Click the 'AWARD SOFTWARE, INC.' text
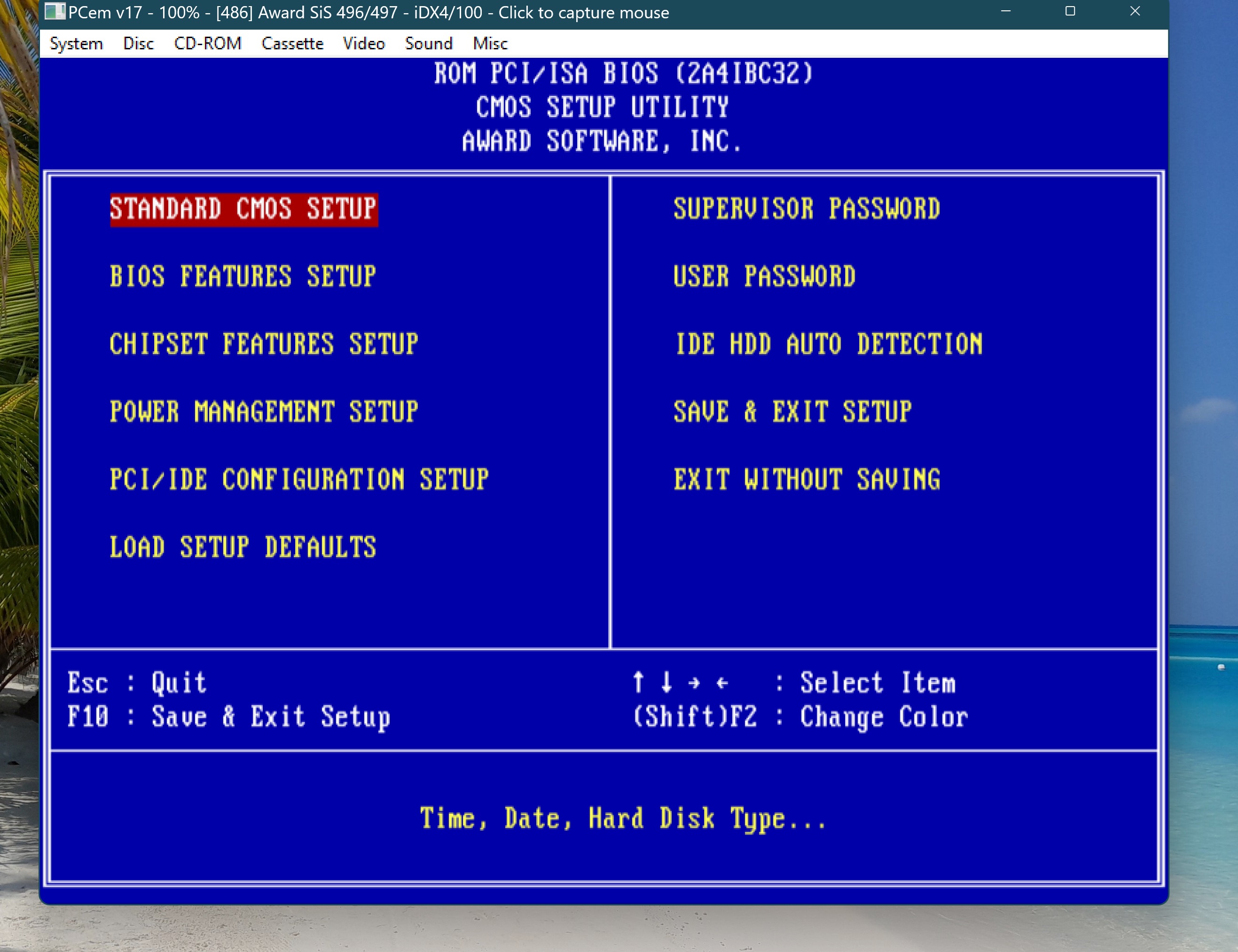The width and height of the screenshot is (1238, 952). [x=602, y=141]
